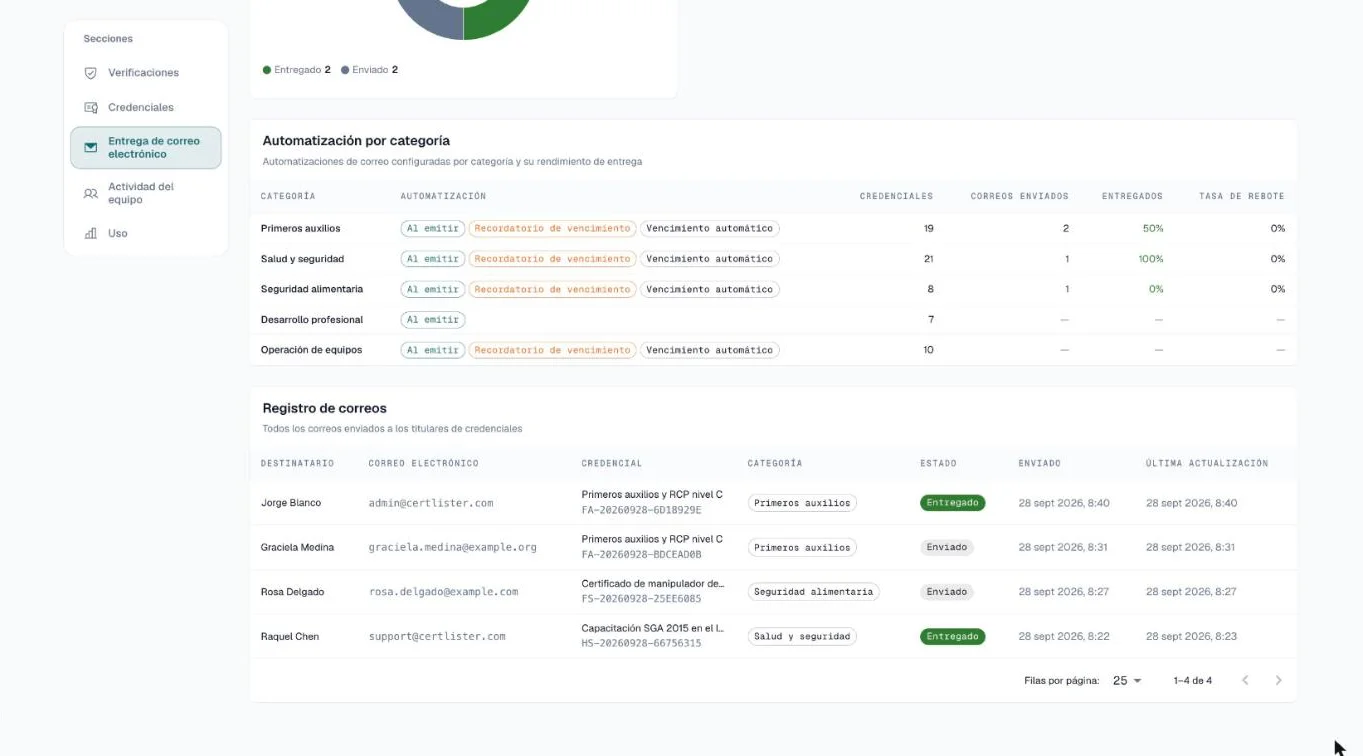The image size is (1363, 756).
Task: Click the Enviado legend item
Action: (x=370, y=70)
